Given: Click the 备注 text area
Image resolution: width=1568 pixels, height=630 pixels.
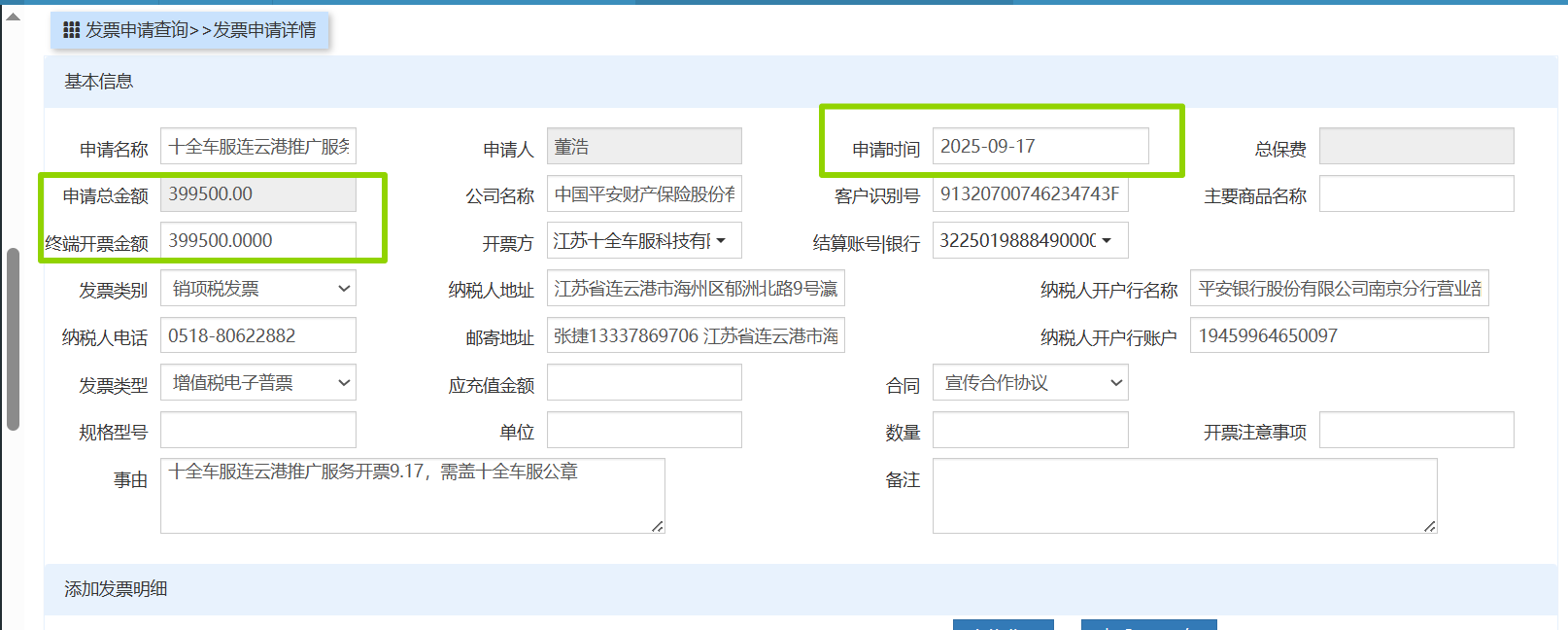Looking at the screenshot, I should click(1185, 496).
